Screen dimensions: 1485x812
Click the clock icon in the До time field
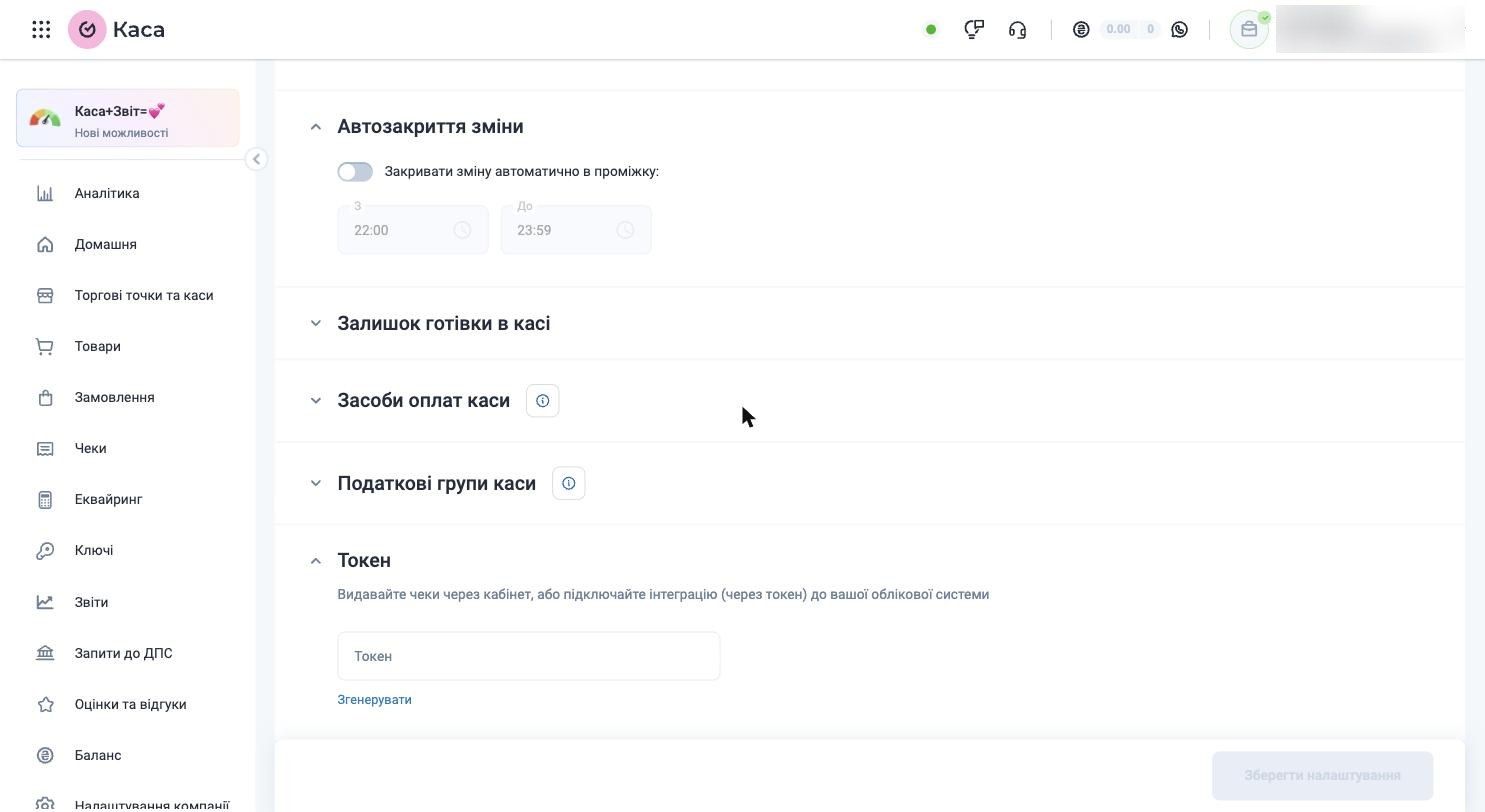(625, 230)
